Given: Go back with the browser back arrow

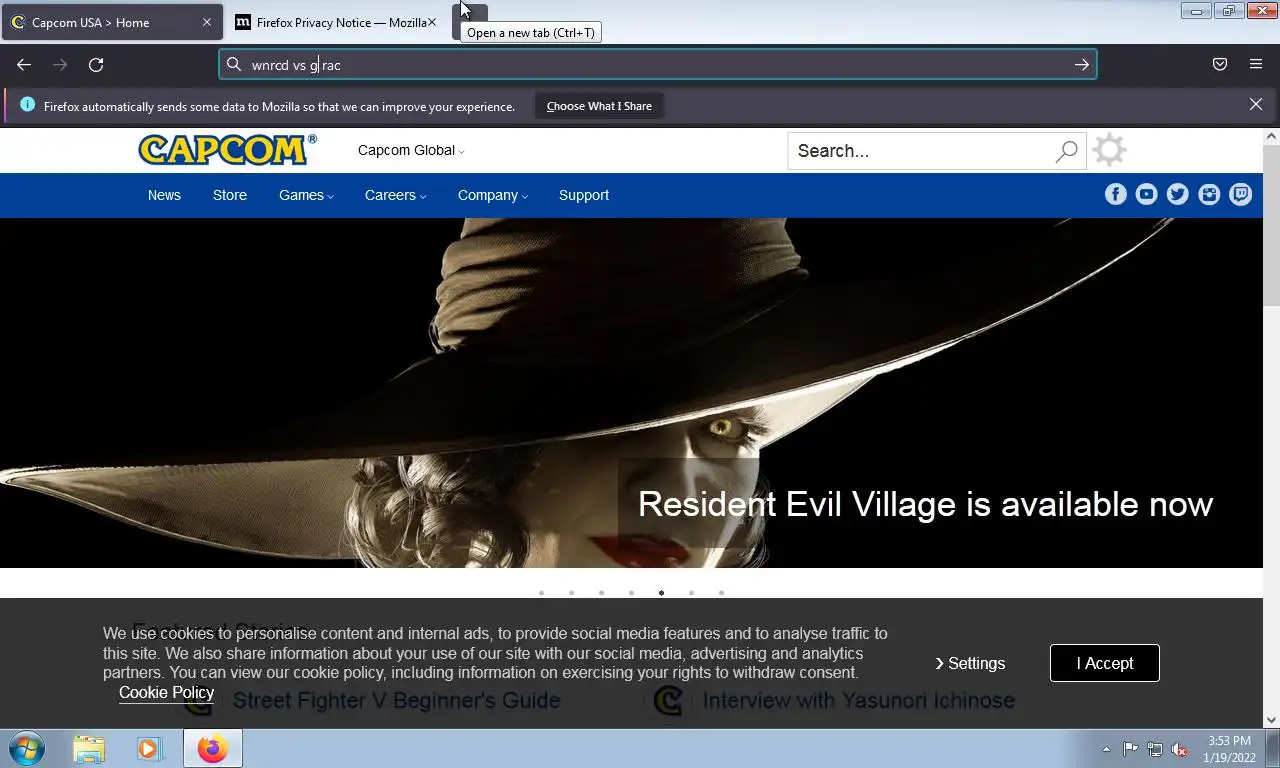Looking at the screenshot, I should point(24,65).
